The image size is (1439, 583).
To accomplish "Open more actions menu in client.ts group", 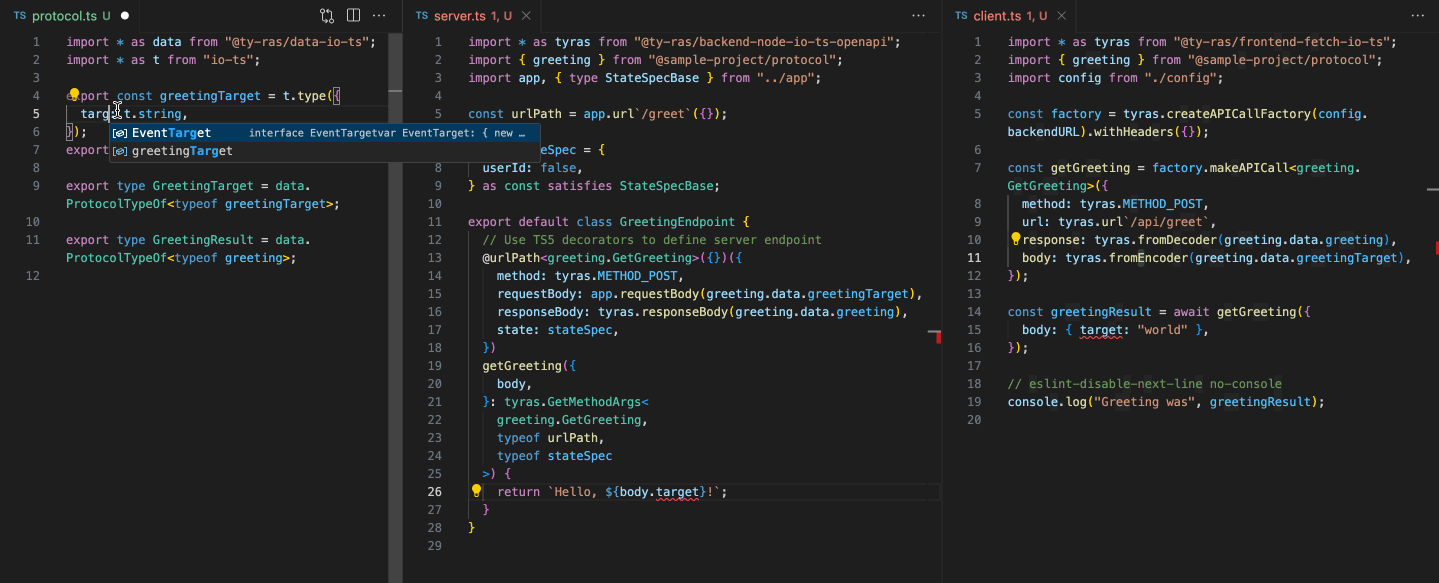I will (x=1417, y=16).
